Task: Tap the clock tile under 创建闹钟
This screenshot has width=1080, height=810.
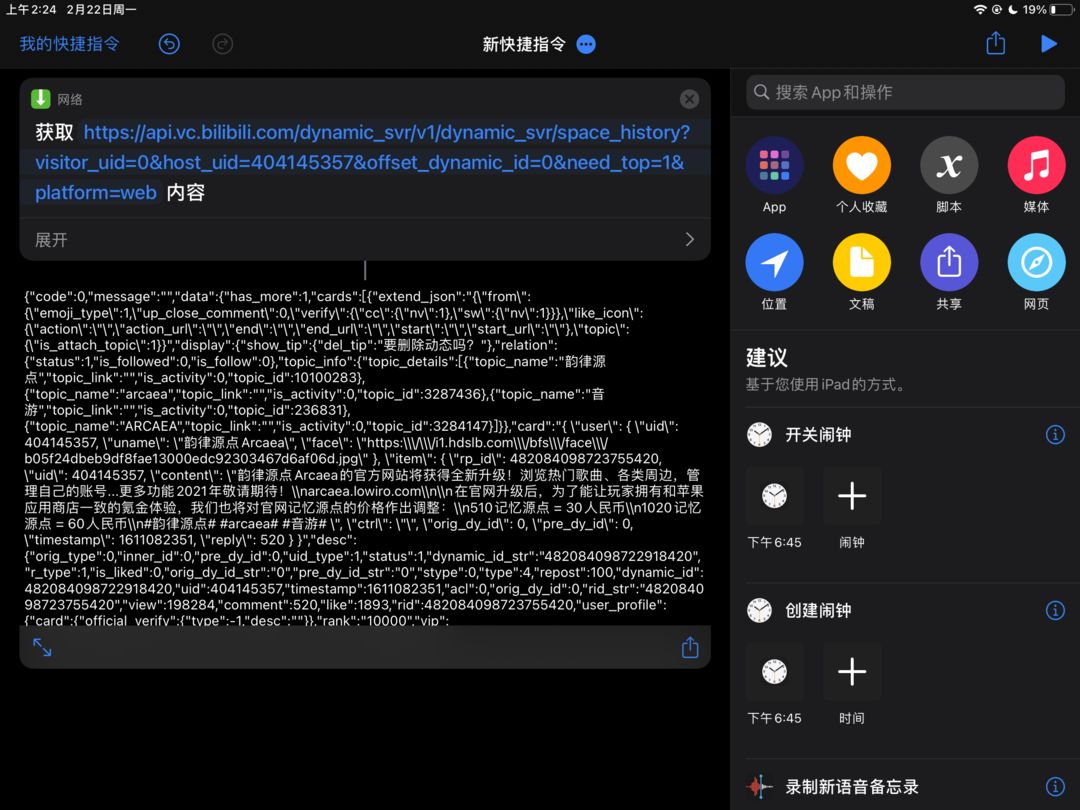Action: [x=774, y=672]
